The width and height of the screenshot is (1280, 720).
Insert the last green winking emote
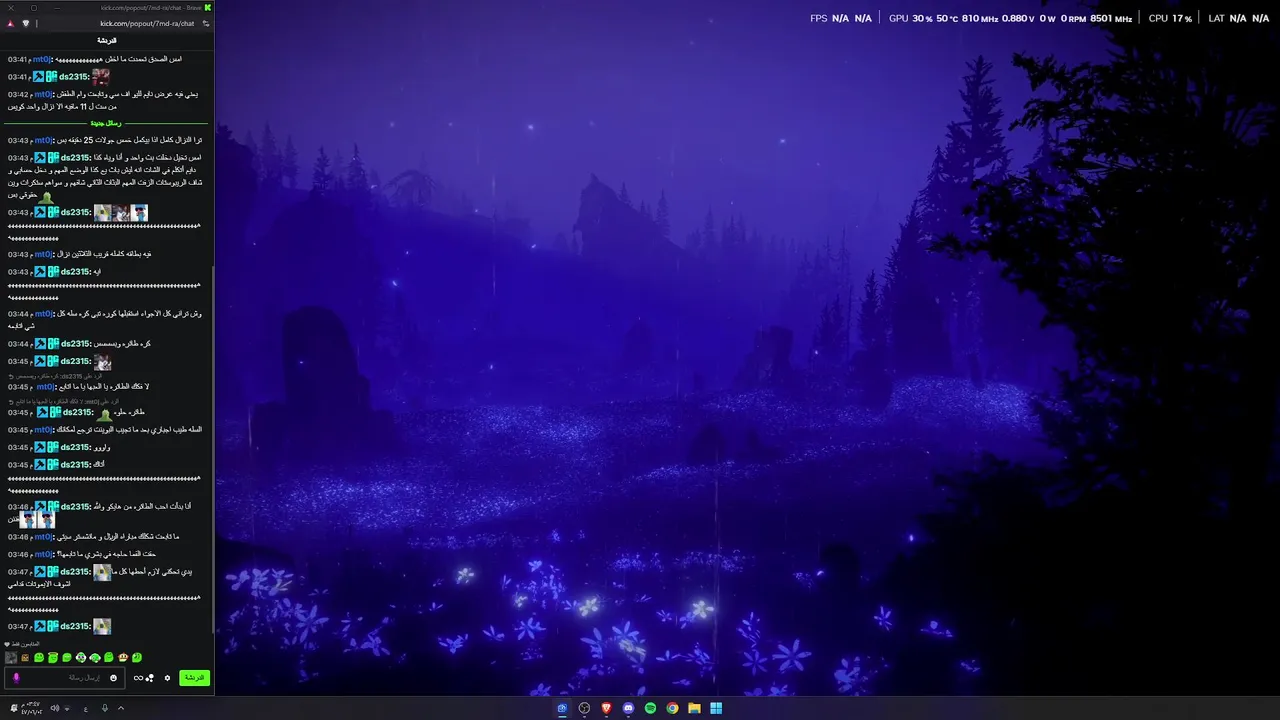point(137,658)
